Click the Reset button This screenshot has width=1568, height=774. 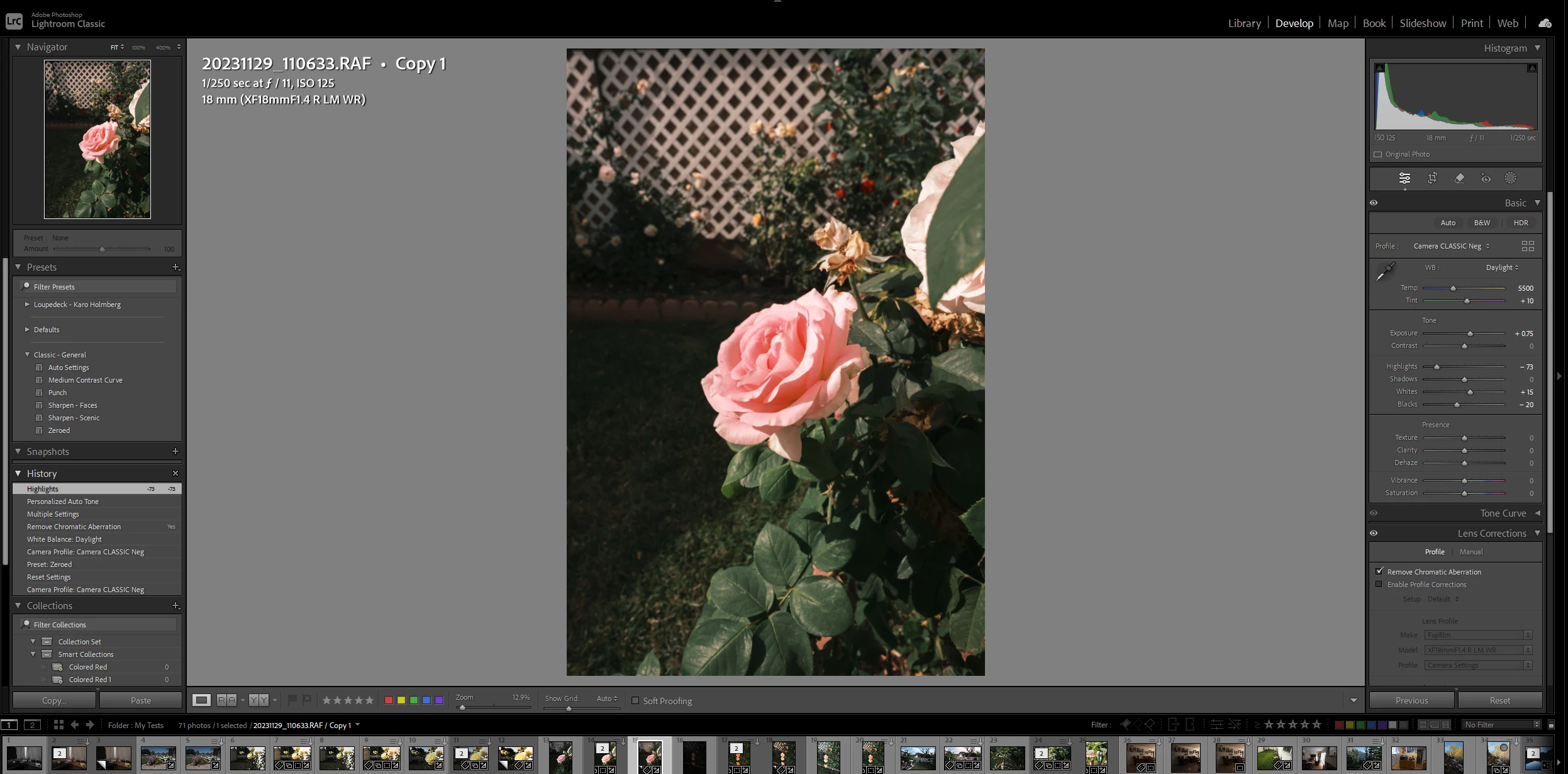pos(1499,700)
